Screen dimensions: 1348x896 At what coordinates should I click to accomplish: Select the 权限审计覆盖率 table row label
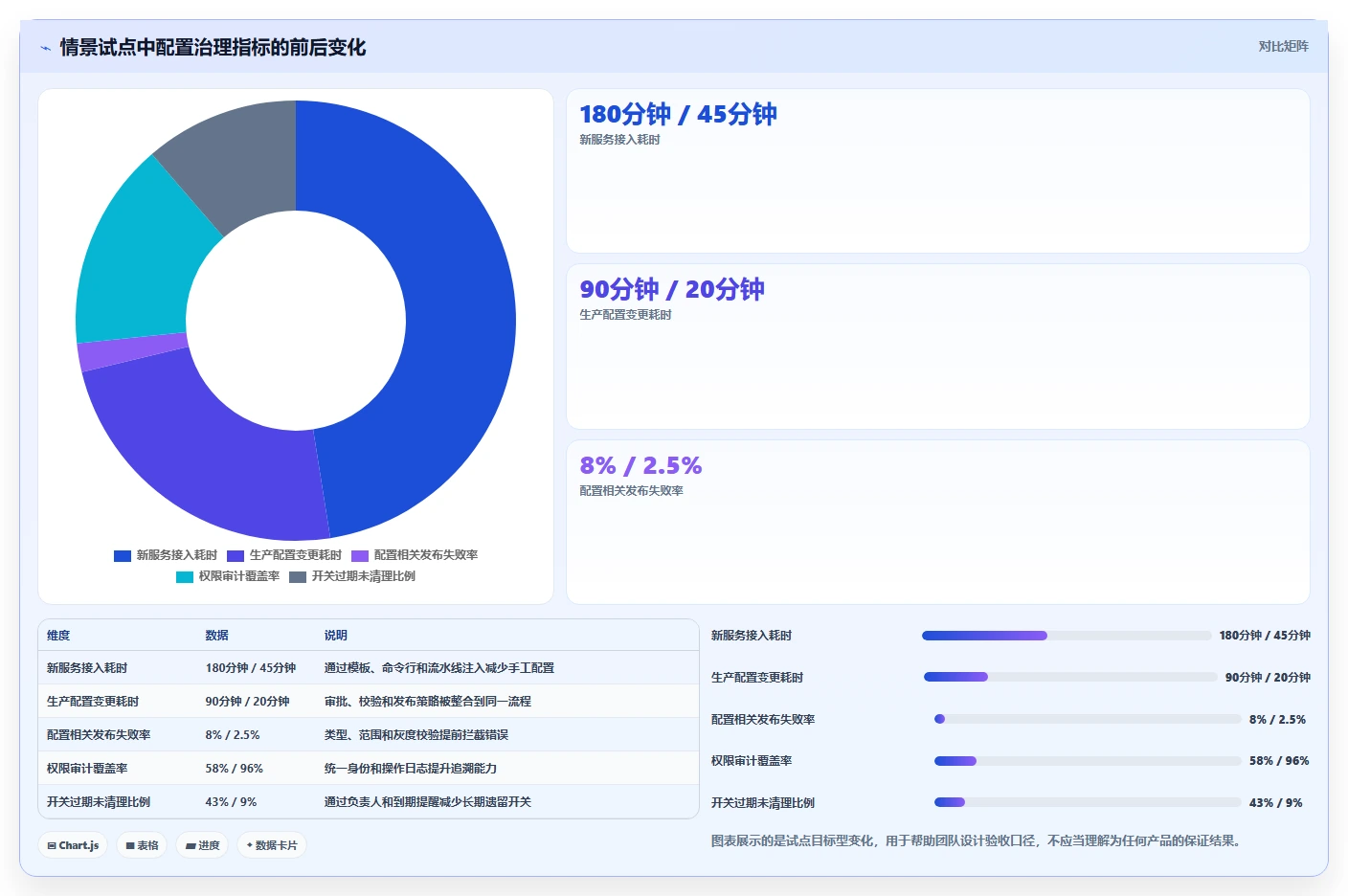87,769
